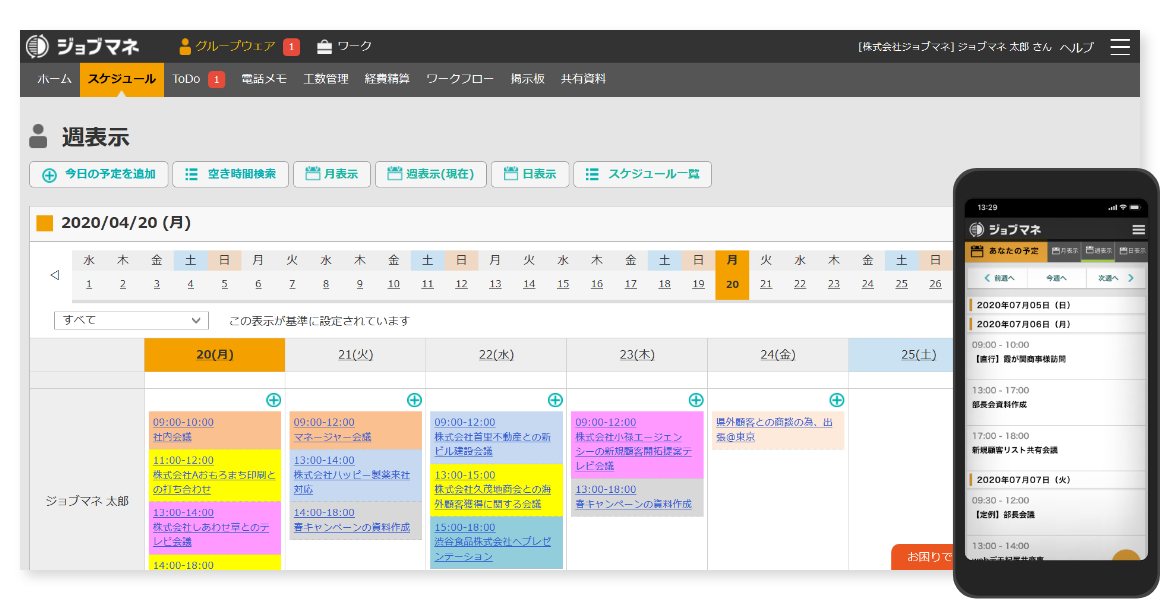
Task: Go to the ホーム tab
Action: click(x=54, y=79)
